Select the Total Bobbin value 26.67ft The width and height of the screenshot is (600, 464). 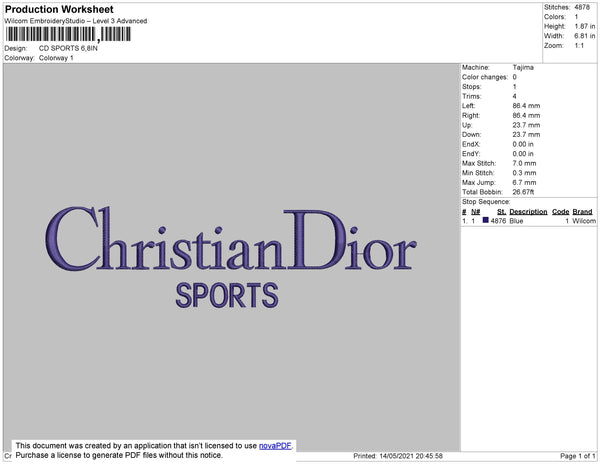(523, 192)
